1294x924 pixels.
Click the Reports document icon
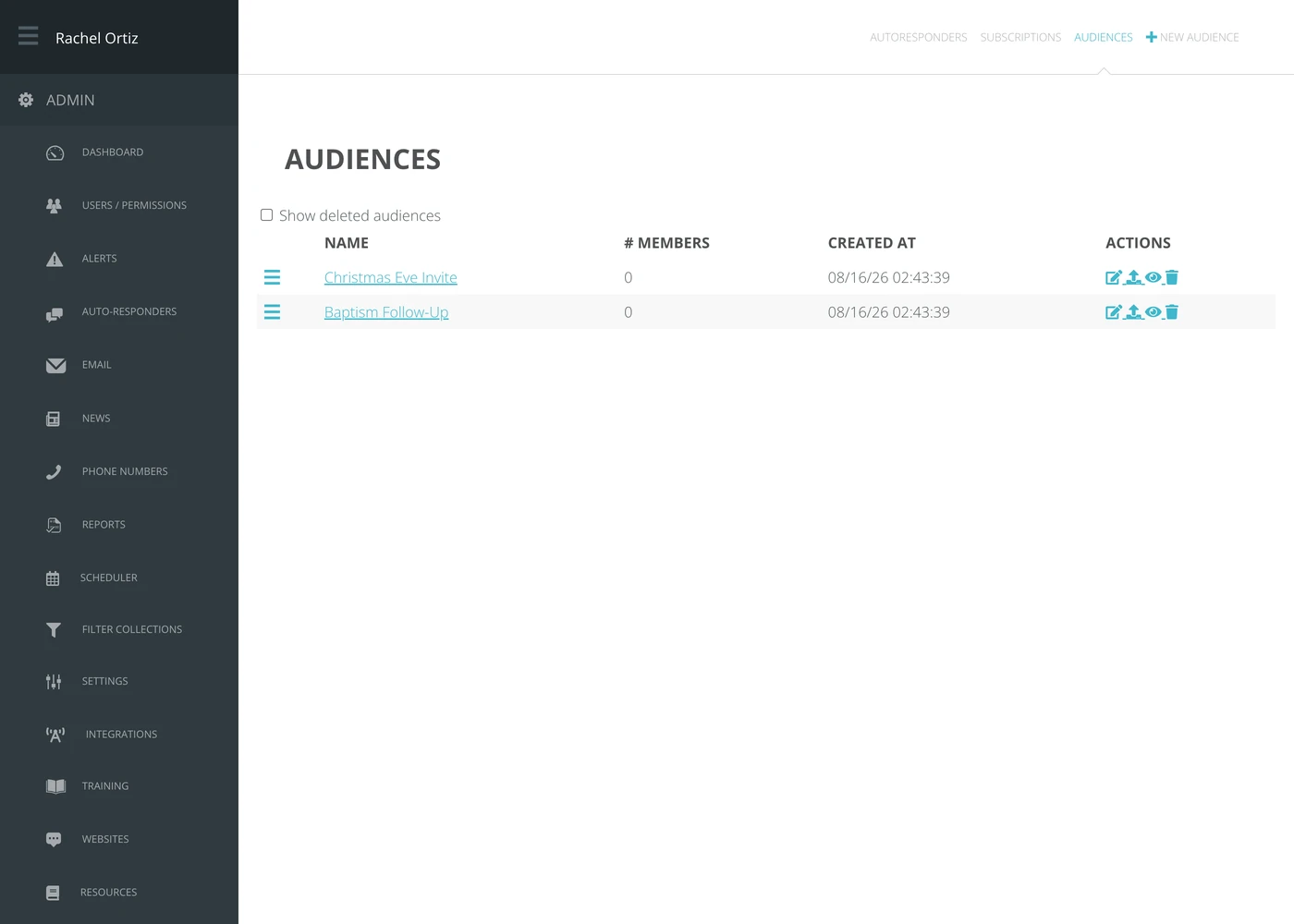54,525
